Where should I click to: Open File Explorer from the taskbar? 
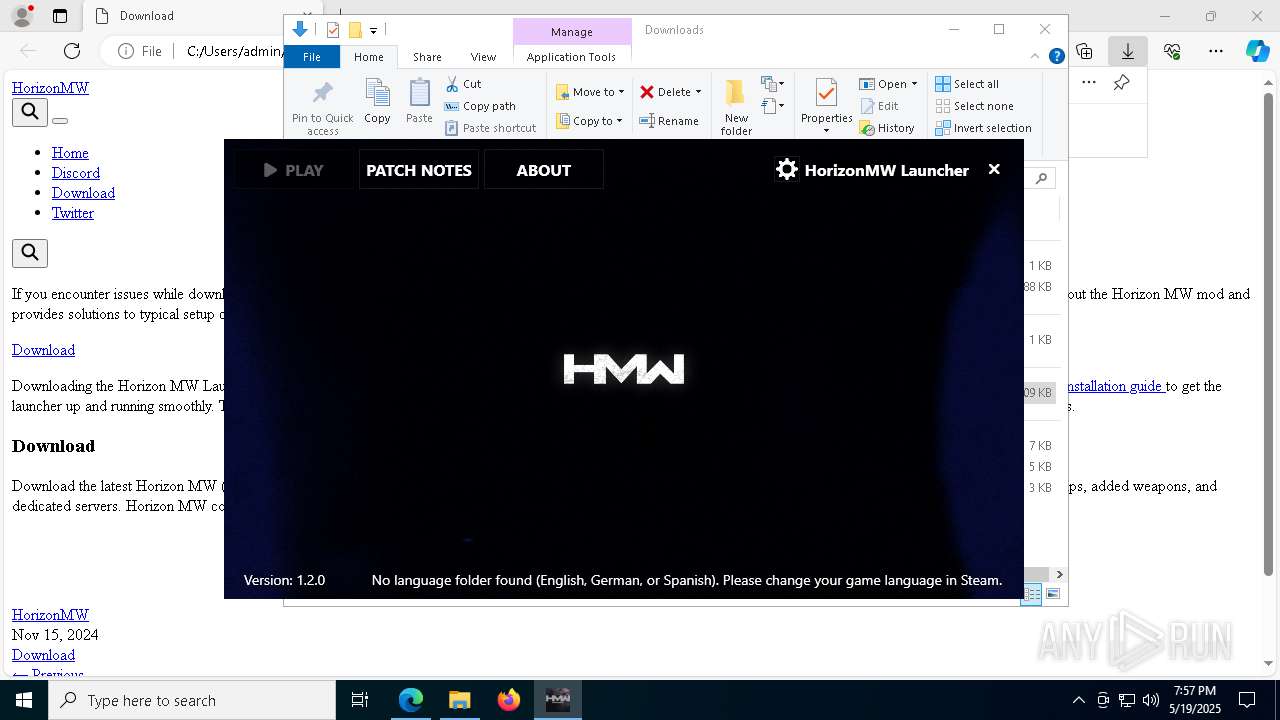click(459, 700)
